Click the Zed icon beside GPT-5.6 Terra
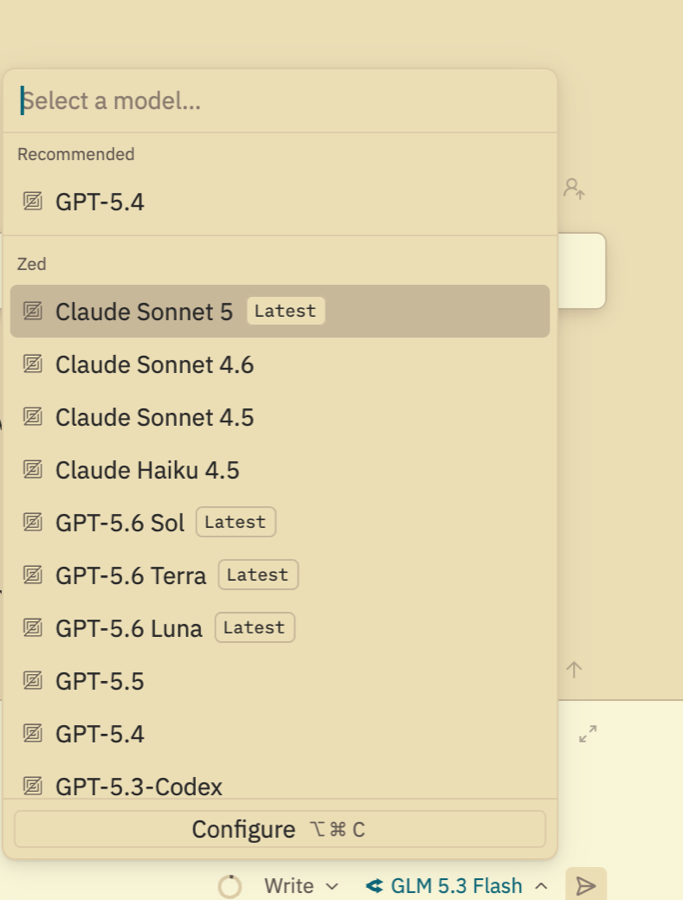 click(x=33, y=575)
